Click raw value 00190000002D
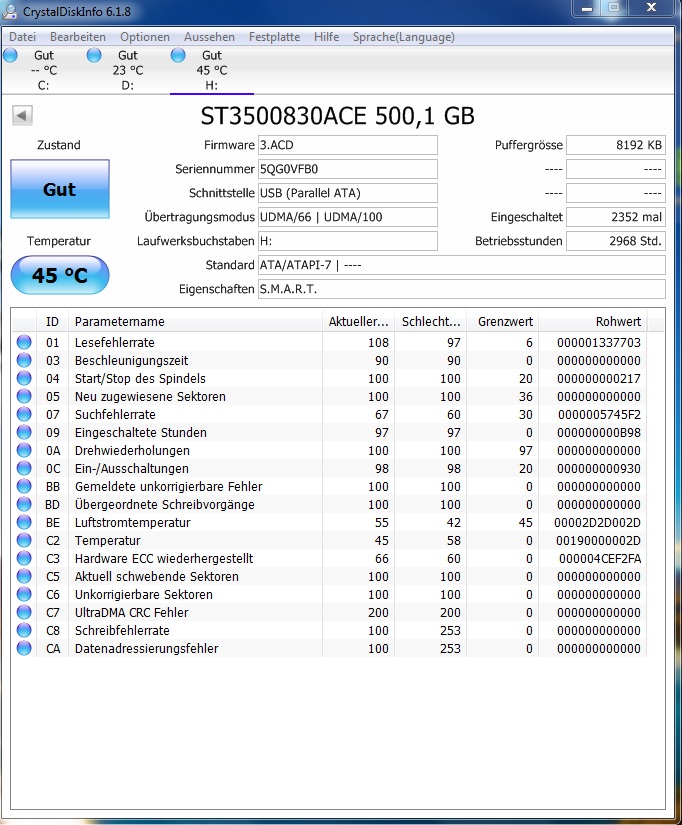 pyautogui.click(x=598, y=540)
